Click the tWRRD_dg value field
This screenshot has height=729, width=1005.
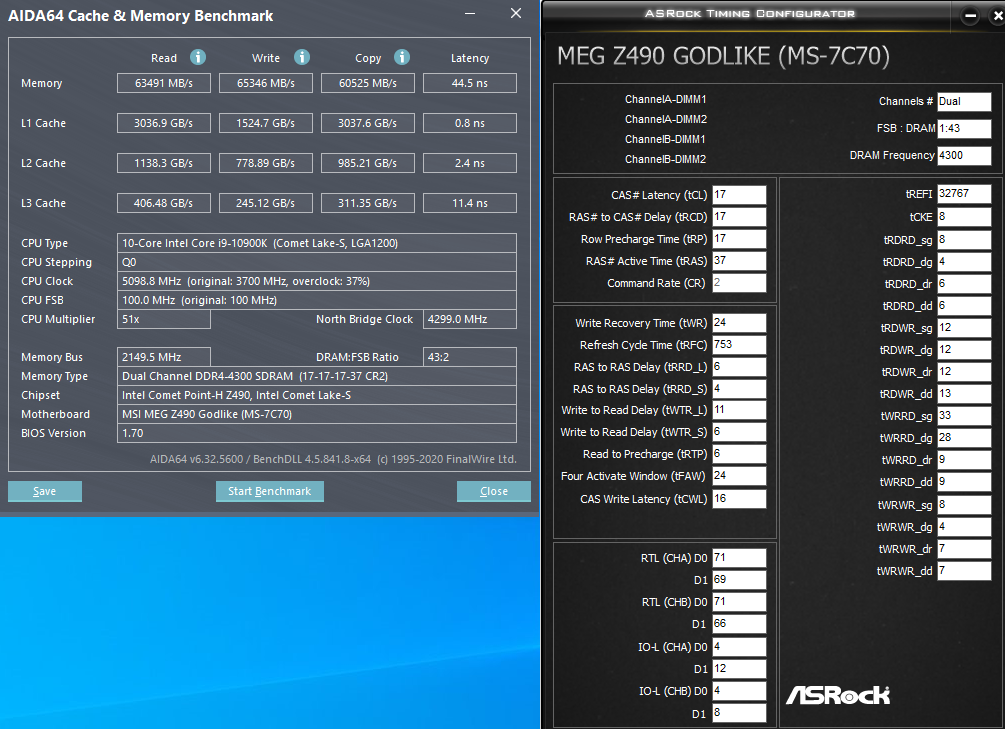coord(964,438)
